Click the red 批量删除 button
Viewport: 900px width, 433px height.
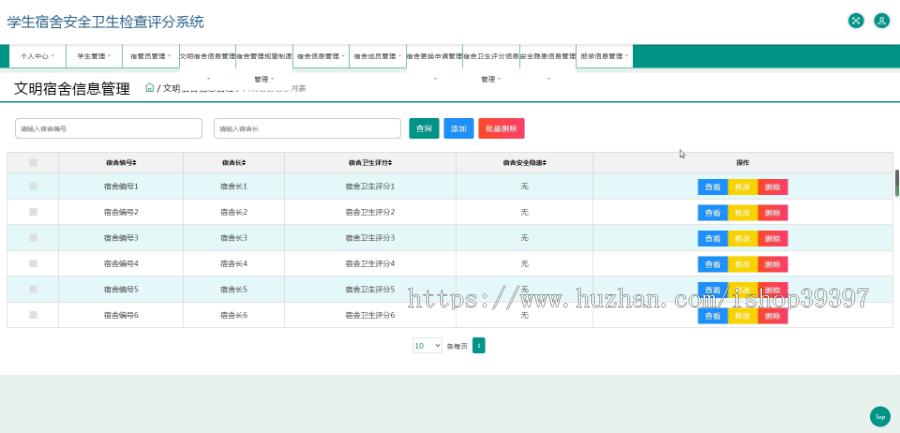(501, 129)
